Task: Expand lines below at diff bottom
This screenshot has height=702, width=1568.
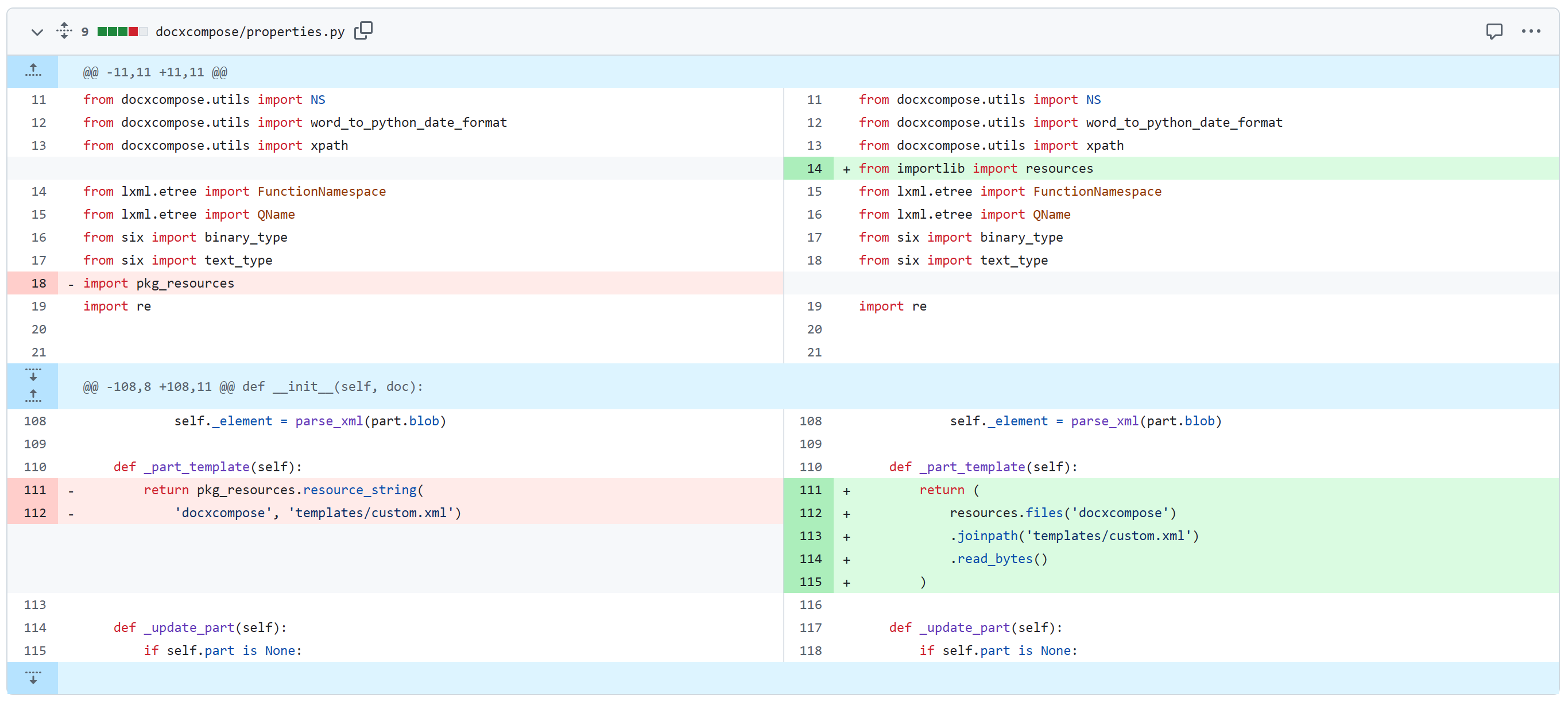Action: point(33,678)
